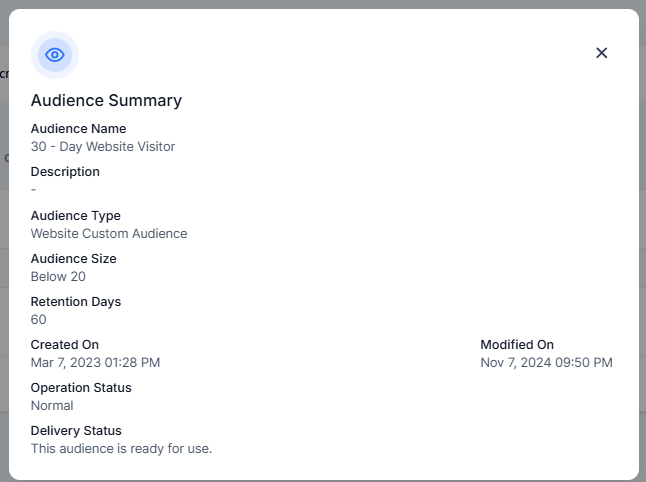Select the retention value 60
646x482 pixels.
pos(39,320)
